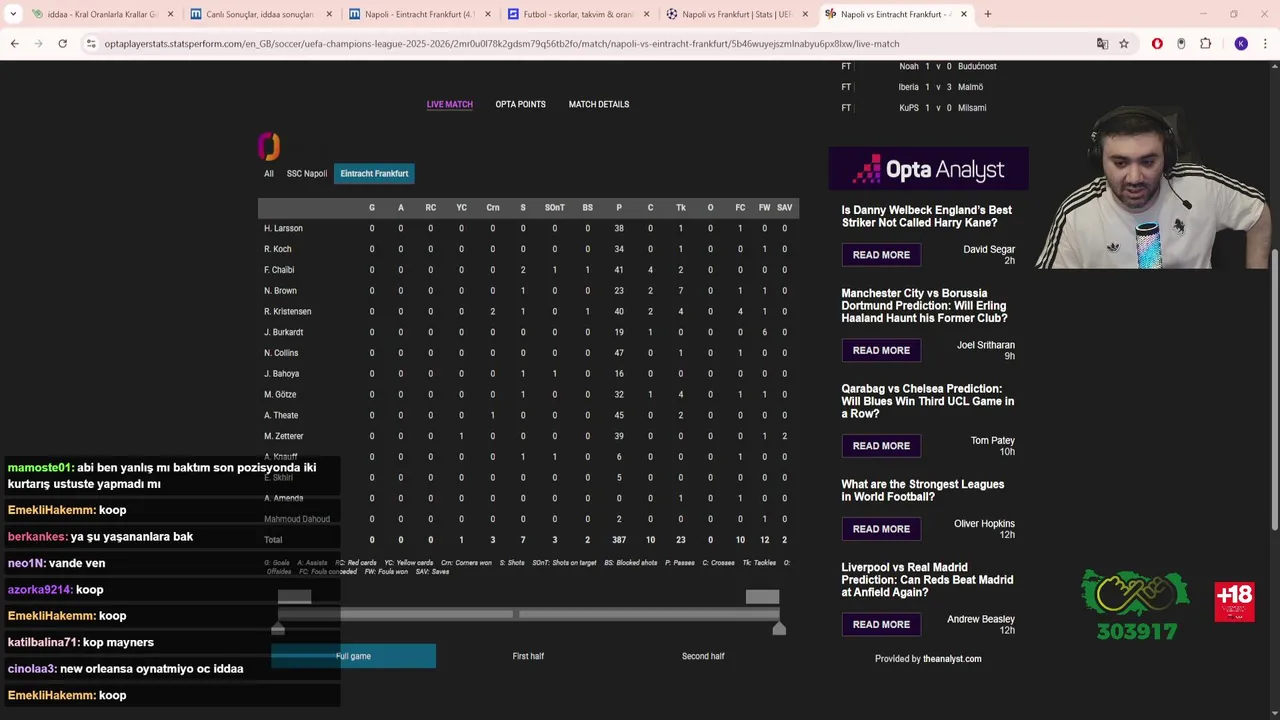
Task: Close the Canlı Sonuçlar tab
Action: pyautogui.click(x=329, y=14)
